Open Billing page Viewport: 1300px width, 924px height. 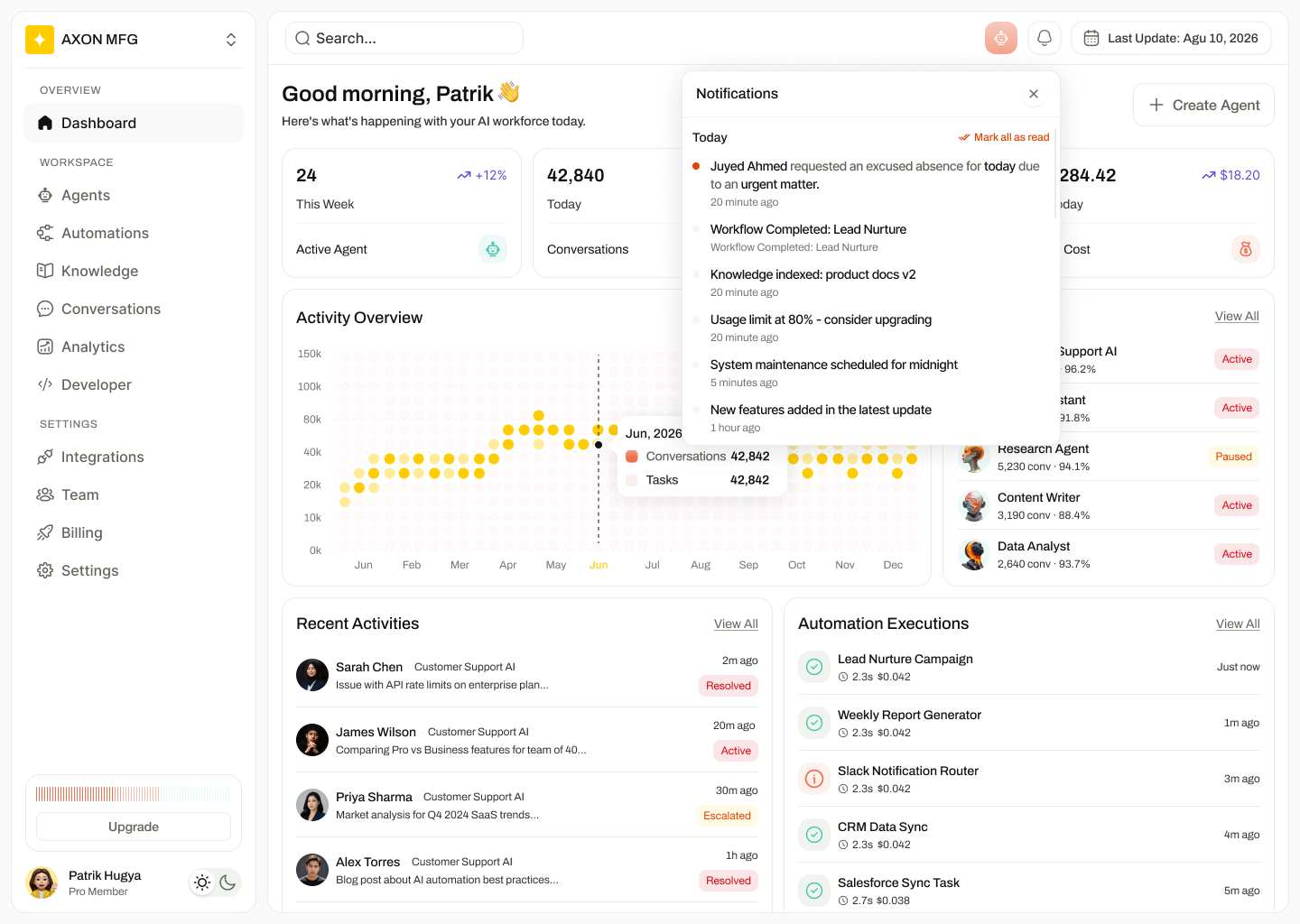[134, 532]
